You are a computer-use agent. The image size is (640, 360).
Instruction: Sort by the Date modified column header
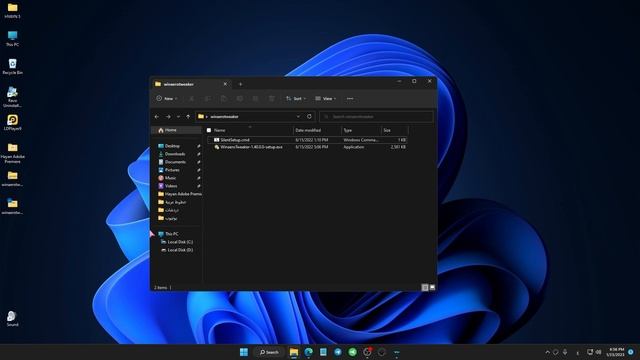(317, 130)
